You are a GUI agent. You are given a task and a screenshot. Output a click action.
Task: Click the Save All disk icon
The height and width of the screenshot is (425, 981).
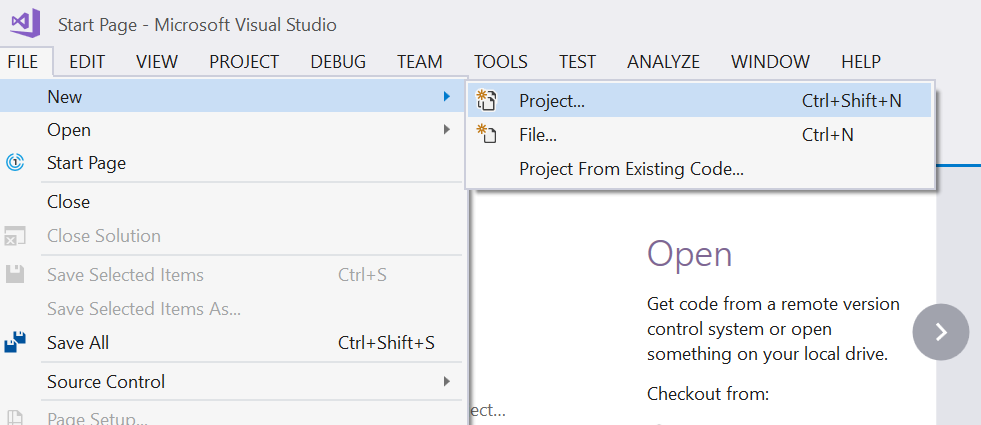pyautogui.click(x=15, y=342)
